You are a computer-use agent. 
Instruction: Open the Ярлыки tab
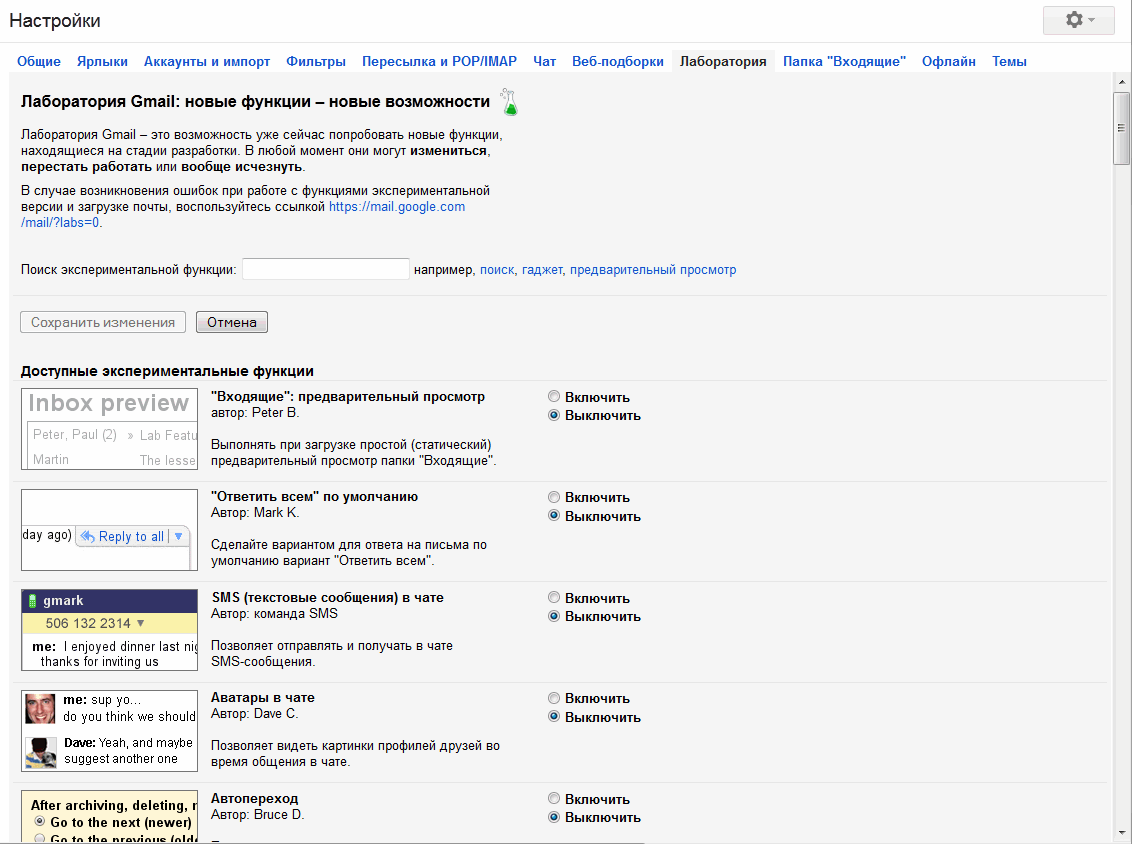(103, 61)
